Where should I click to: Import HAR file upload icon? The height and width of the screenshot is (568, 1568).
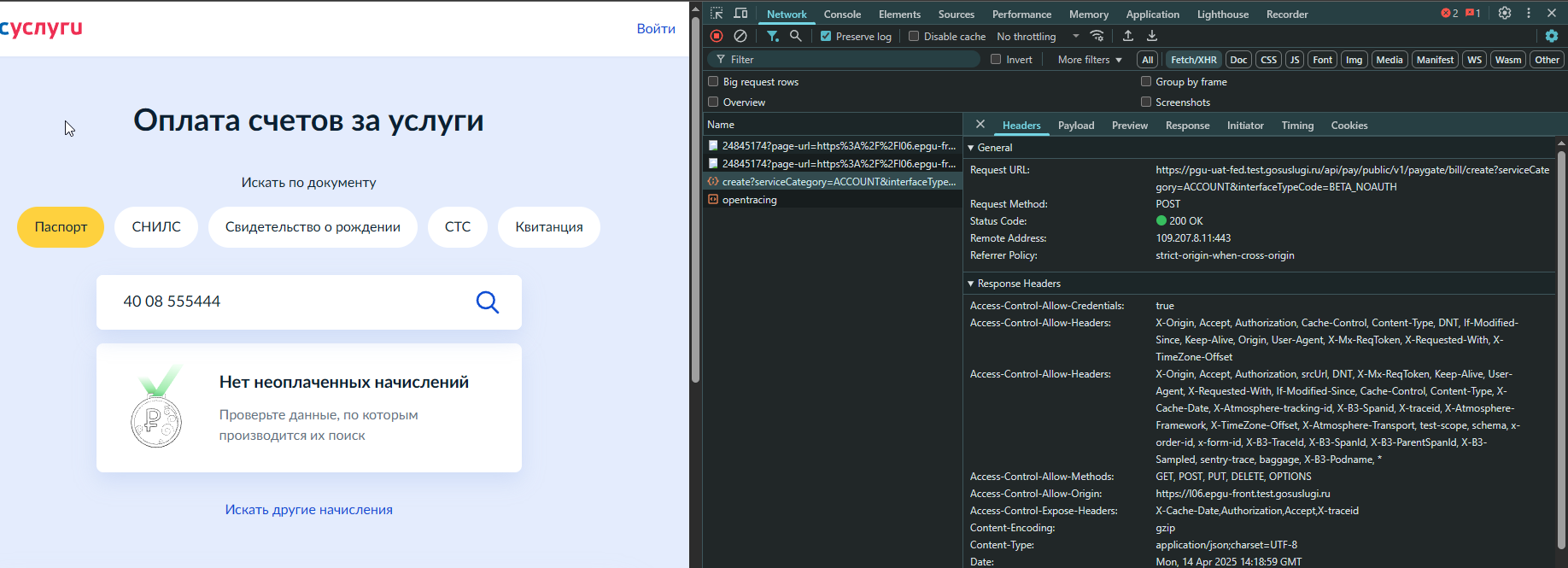pos(1128,36)
